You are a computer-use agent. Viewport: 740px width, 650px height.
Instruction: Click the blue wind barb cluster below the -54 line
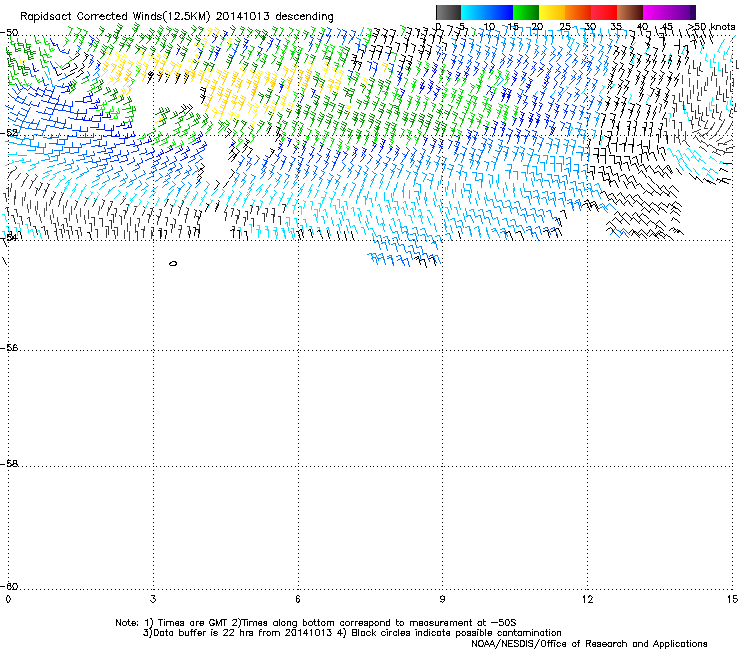404,253
